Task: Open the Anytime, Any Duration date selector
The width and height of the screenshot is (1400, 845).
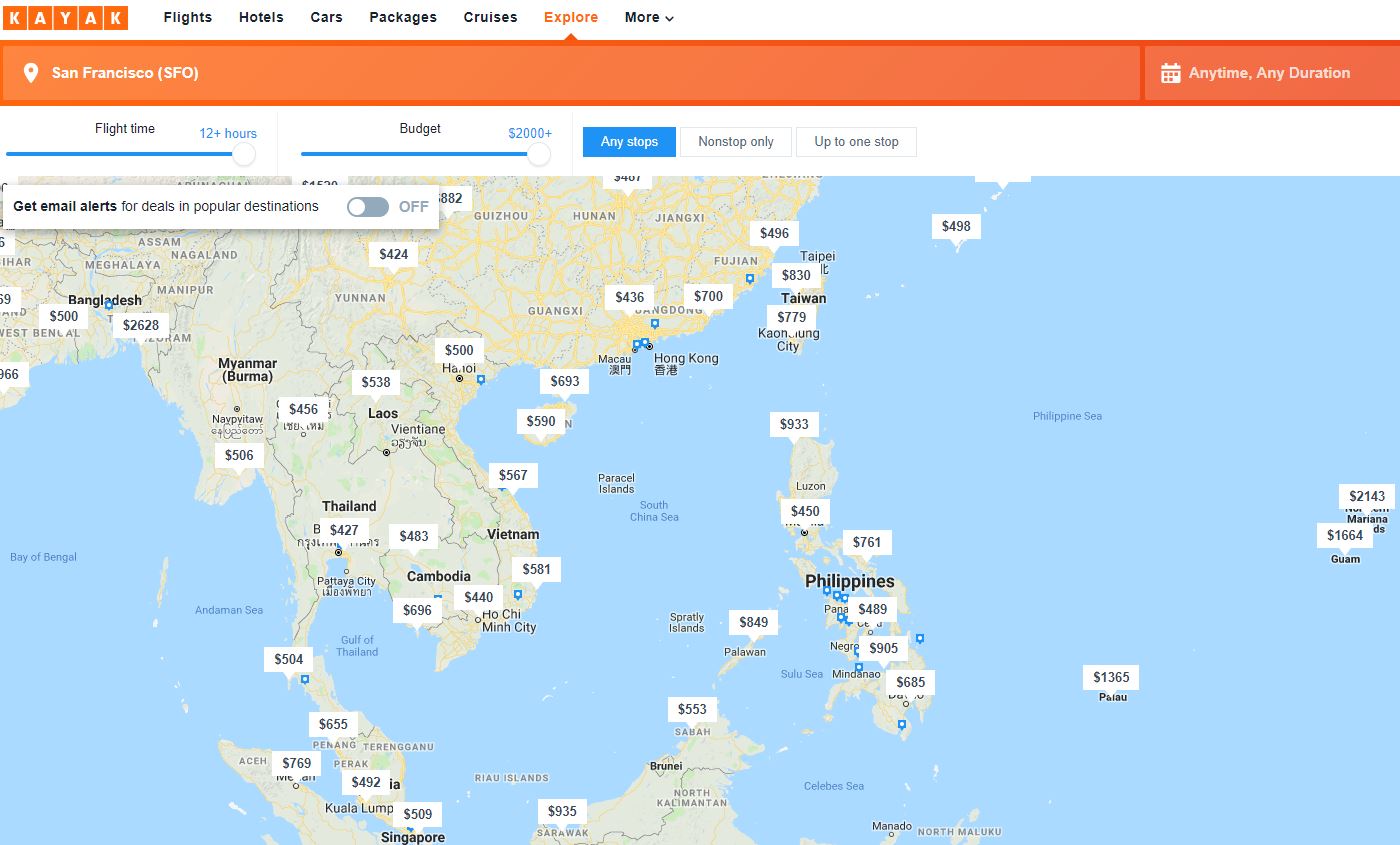Action: click(1268, 73)
